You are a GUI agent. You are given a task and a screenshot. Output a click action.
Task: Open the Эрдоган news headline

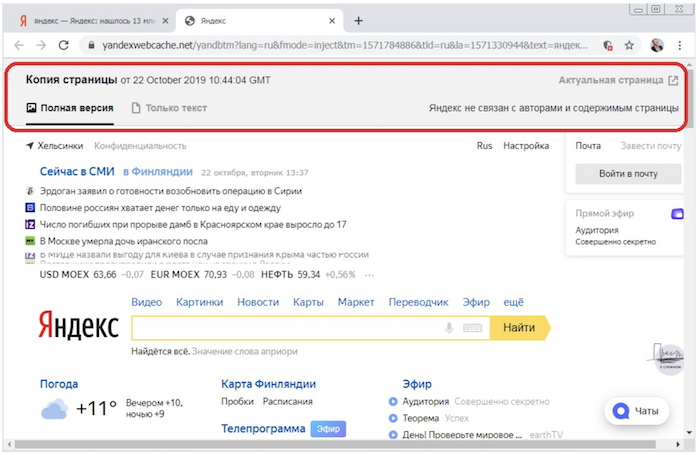171,191
